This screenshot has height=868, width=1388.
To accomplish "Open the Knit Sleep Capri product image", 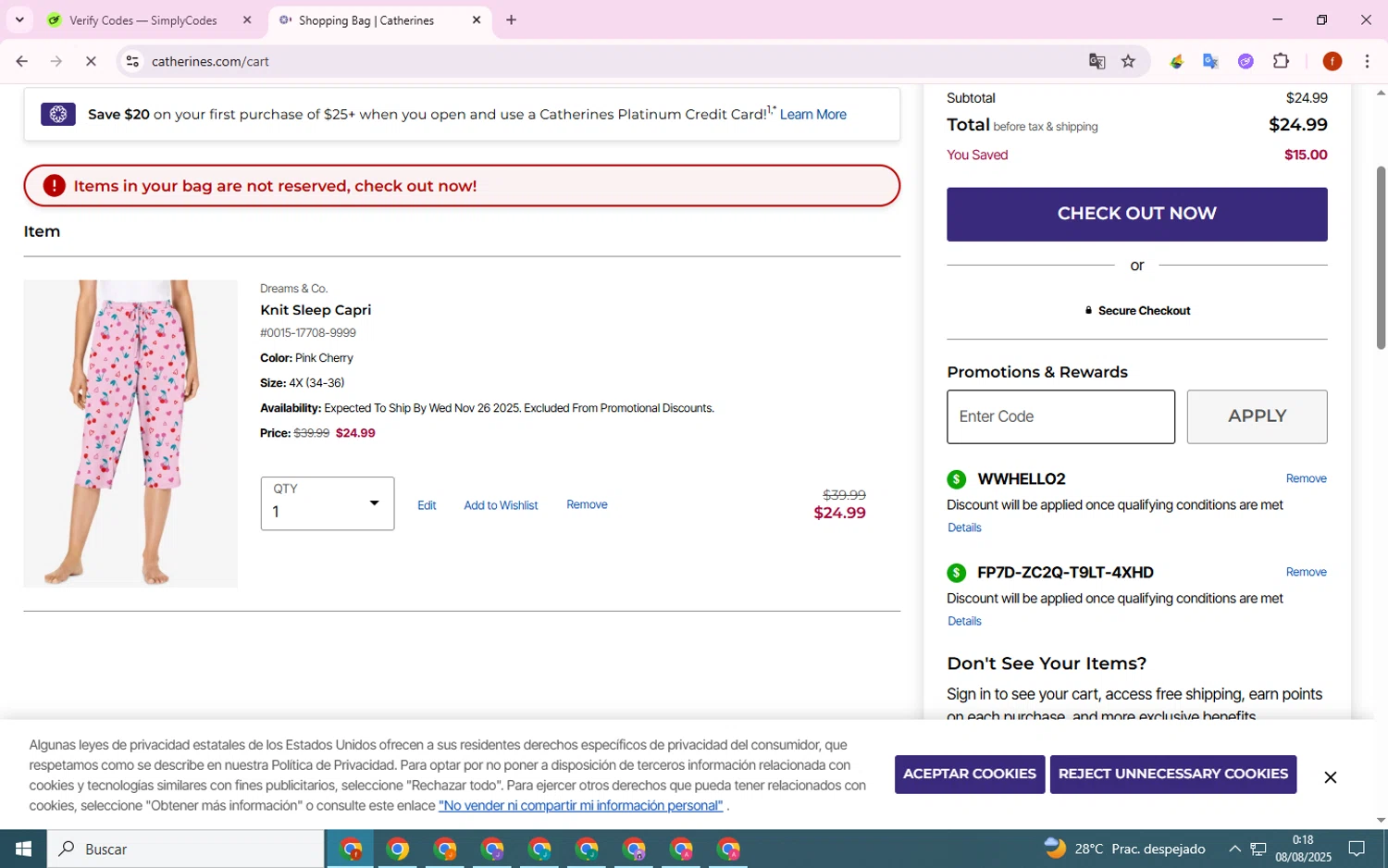I will 130,433.
